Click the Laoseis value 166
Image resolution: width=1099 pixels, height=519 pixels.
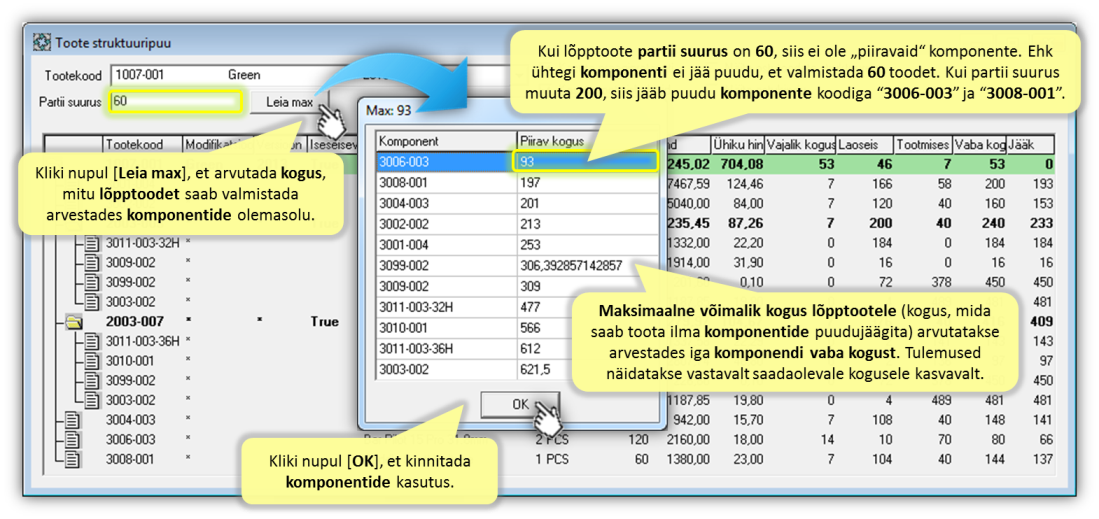pos(881,184)
